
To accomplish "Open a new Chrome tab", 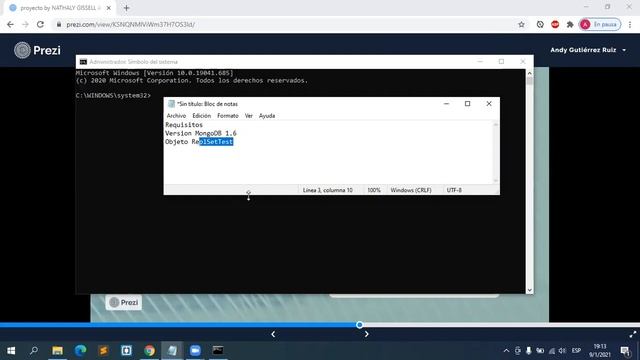I will click(x=126, y=8).
